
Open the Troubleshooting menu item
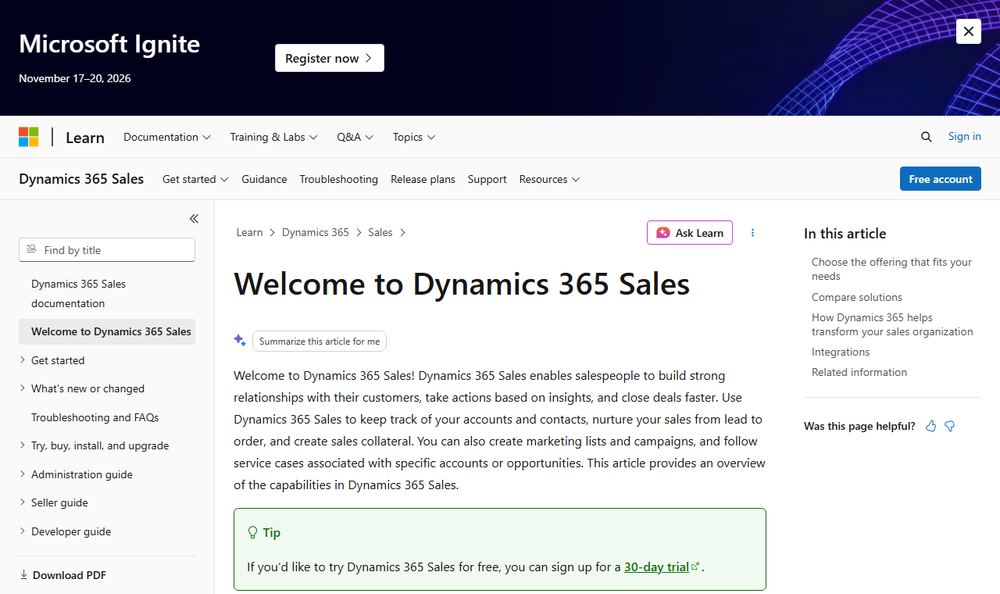pos(339,179)
